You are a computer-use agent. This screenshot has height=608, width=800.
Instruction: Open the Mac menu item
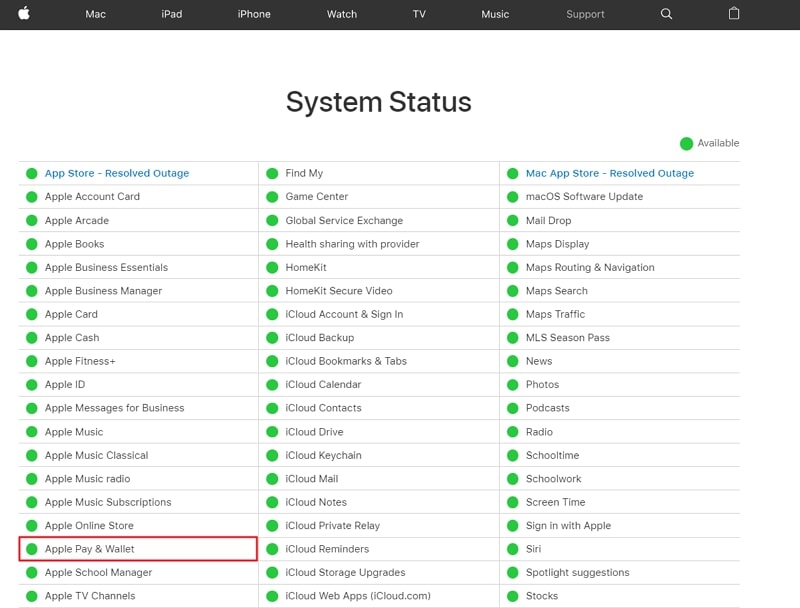(x=96, y=14)
